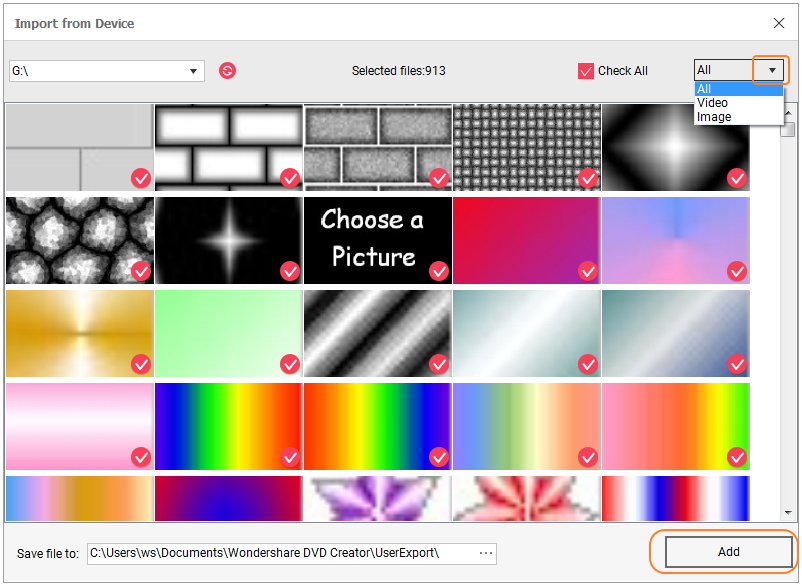The height and width of the screenshot is (586, 802).
Task: Select the red-to-purple gradient thumbnail
Action: [x=526, y=240]
